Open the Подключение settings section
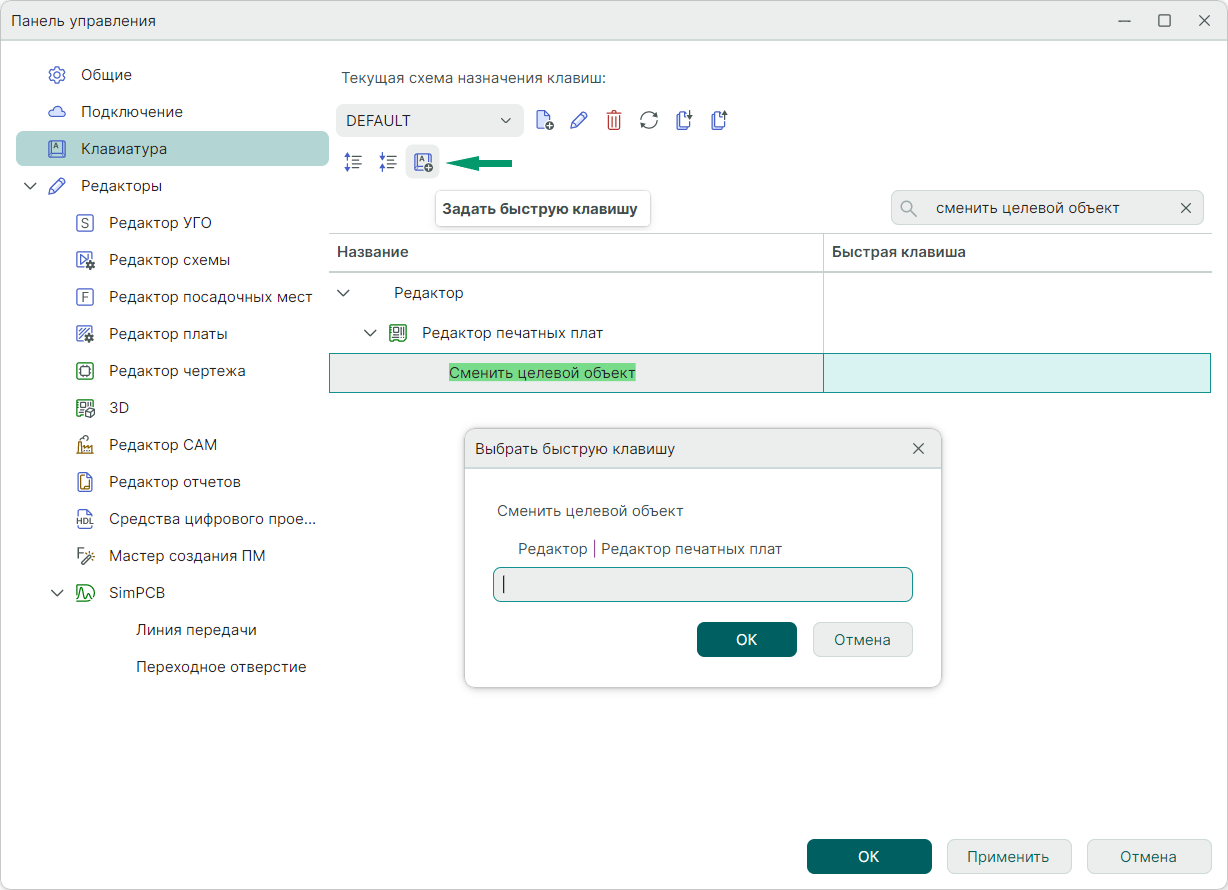Image resolution: width=1228 pixels, height=890 pixels. click(131, 112)
